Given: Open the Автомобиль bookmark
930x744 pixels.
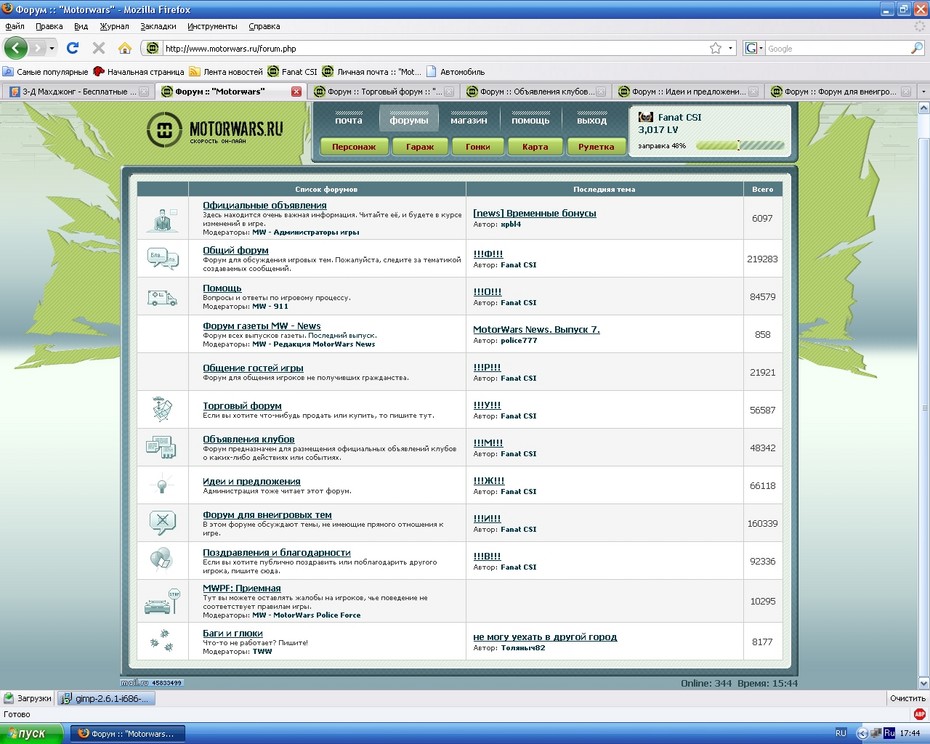Looking at the screenshot, I should coord(456,72).
